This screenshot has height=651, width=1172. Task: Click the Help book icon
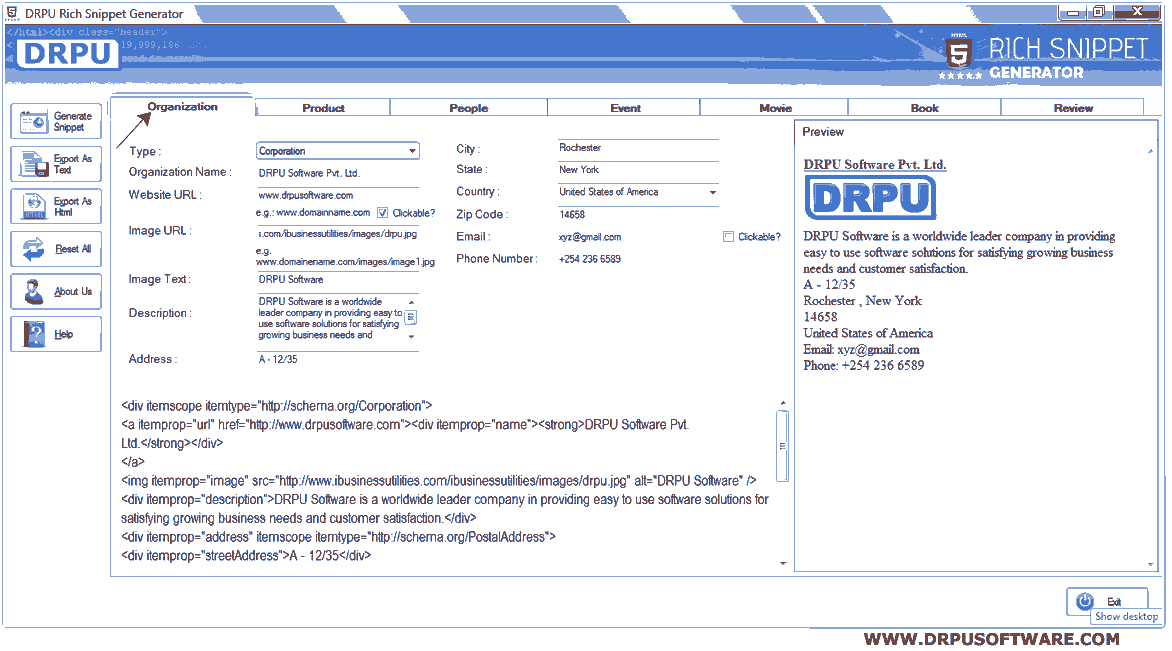pos(34,334)
